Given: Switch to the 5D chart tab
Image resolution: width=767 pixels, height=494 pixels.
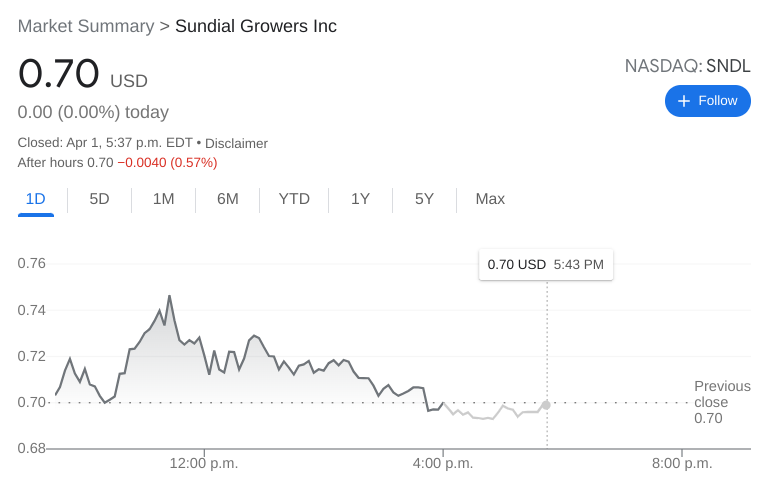Looking at the screenshot, I should 99,199.
